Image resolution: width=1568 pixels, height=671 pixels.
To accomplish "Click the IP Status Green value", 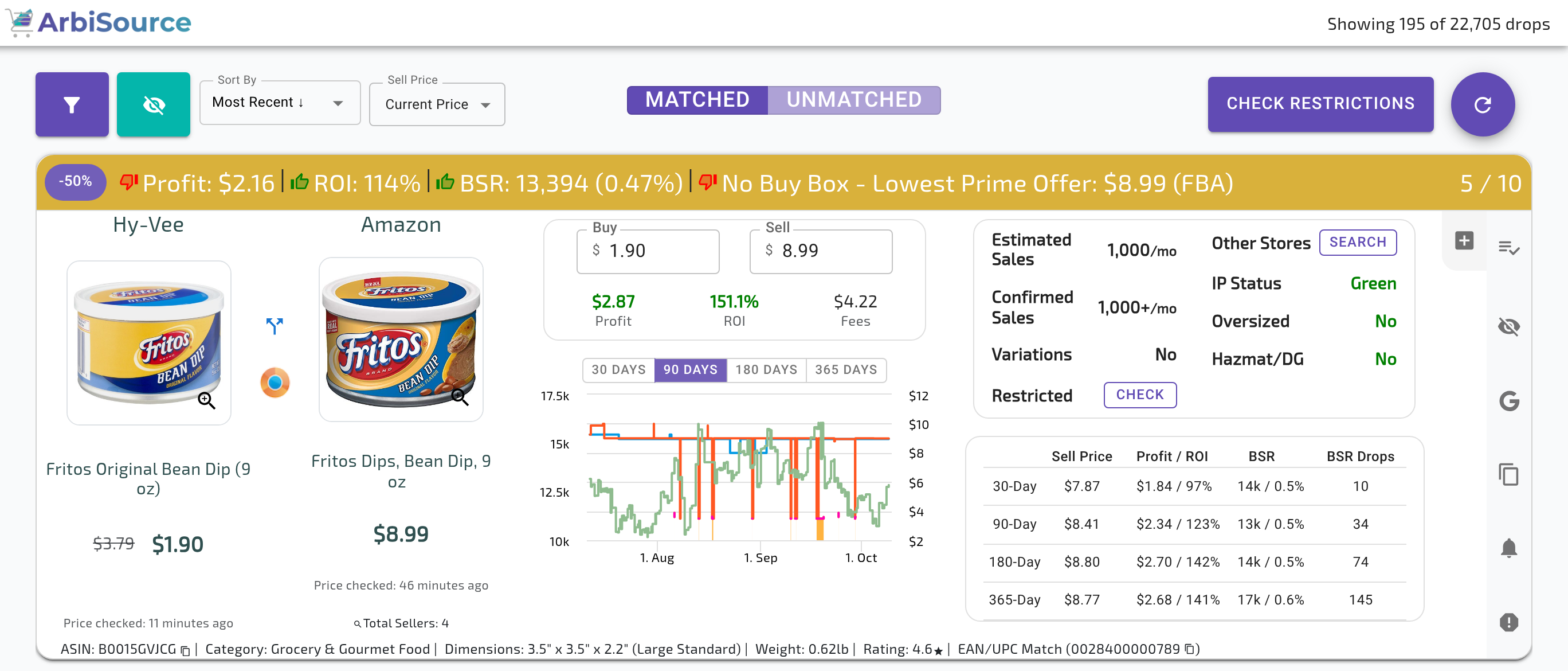I will tap(1373, 284).
